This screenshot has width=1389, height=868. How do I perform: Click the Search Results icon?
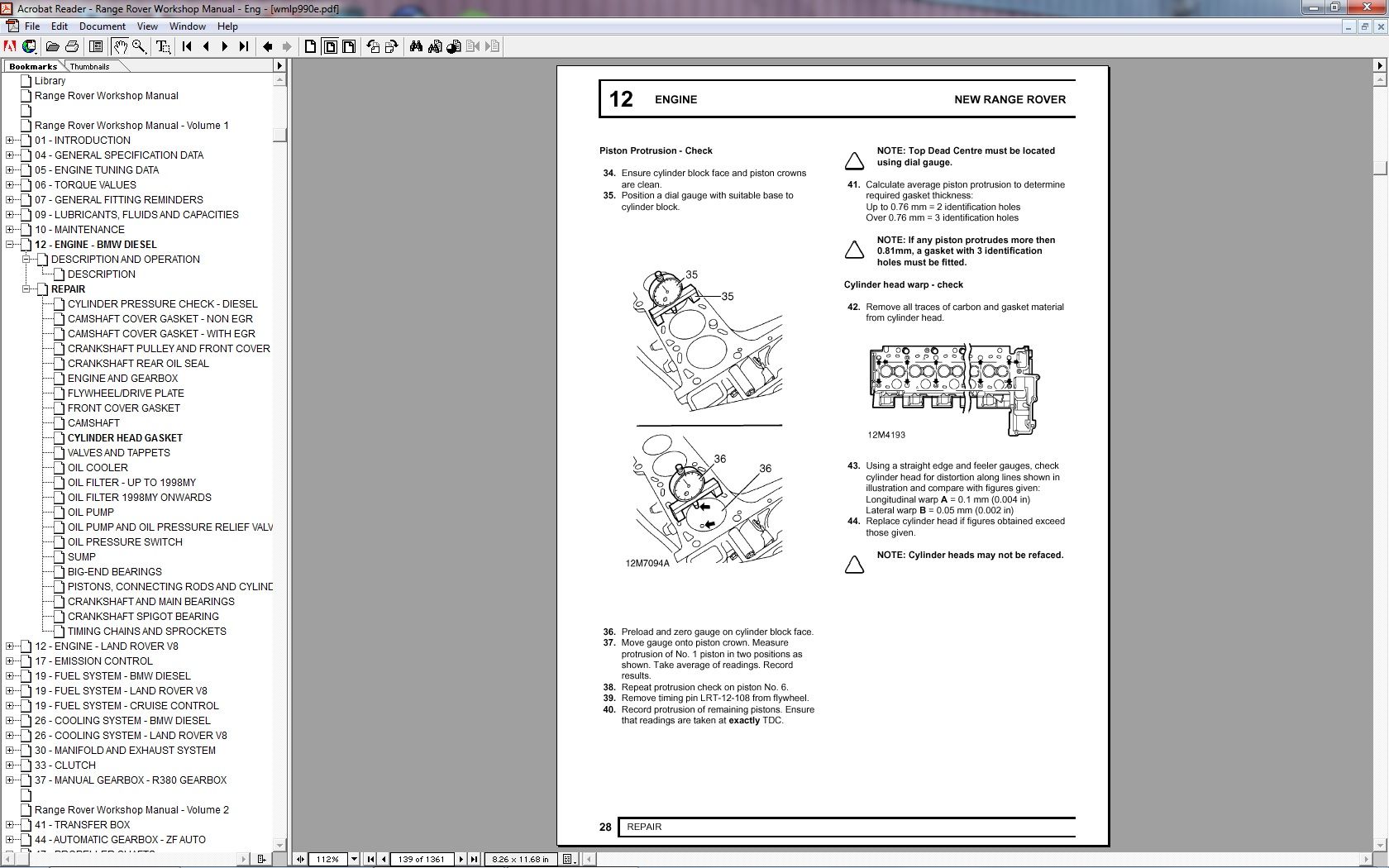coord(454,46)
